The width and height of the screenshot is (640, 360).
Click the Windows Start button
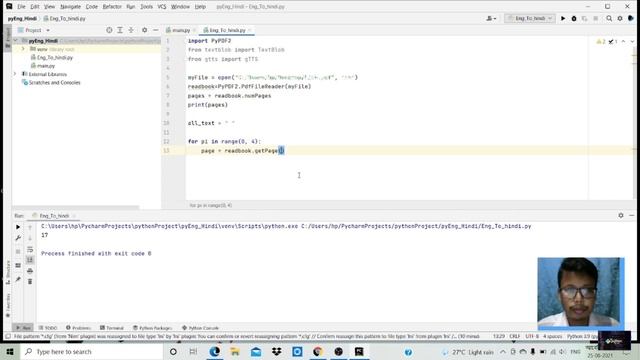(10, 351)
